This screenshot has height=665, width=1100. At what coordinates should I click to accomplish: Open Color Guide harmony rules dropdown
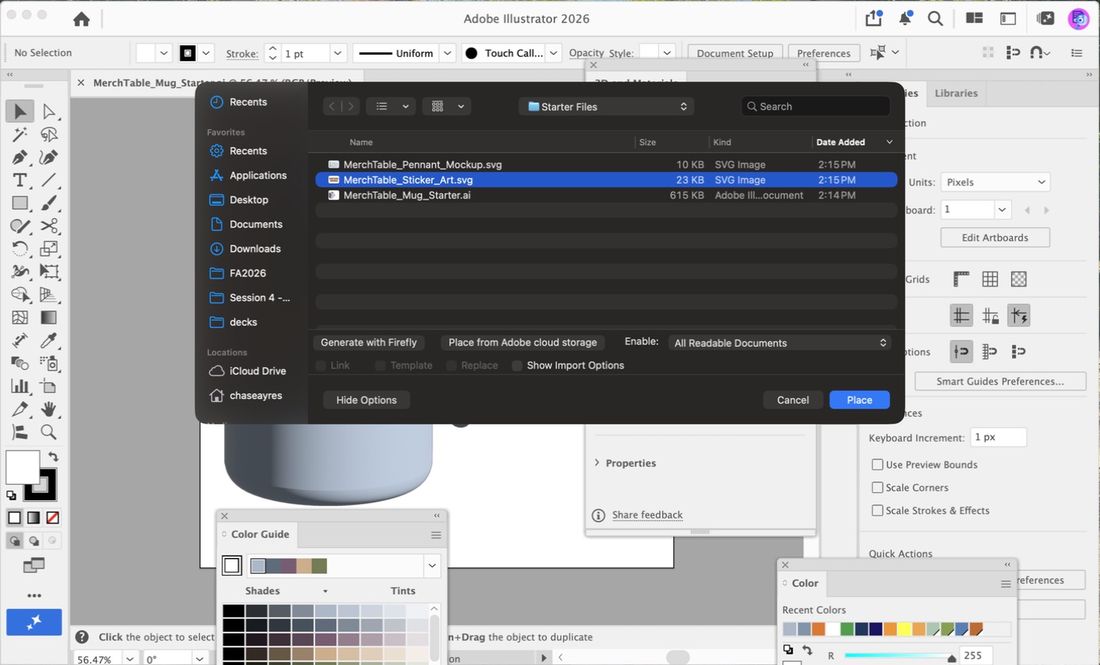tap(432, 565)
